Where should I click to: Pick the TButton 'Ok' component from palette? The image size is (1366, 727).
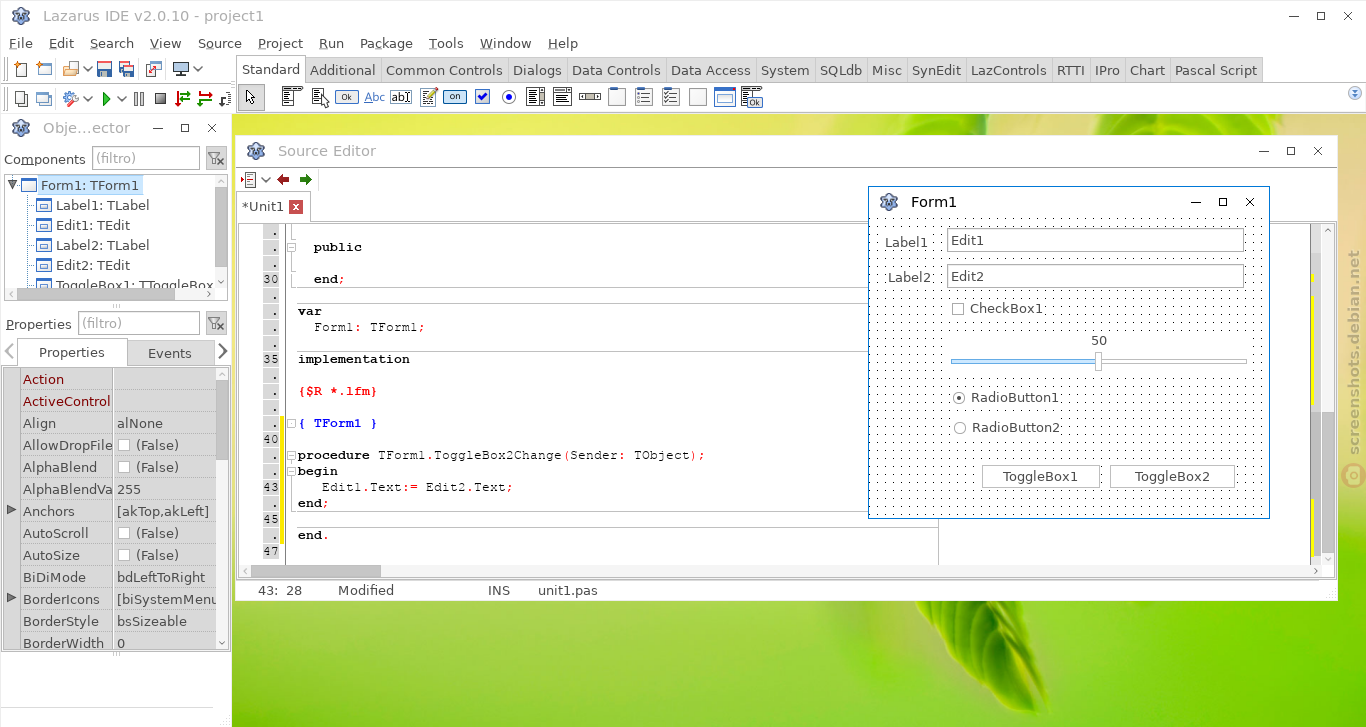pos(347,97)
